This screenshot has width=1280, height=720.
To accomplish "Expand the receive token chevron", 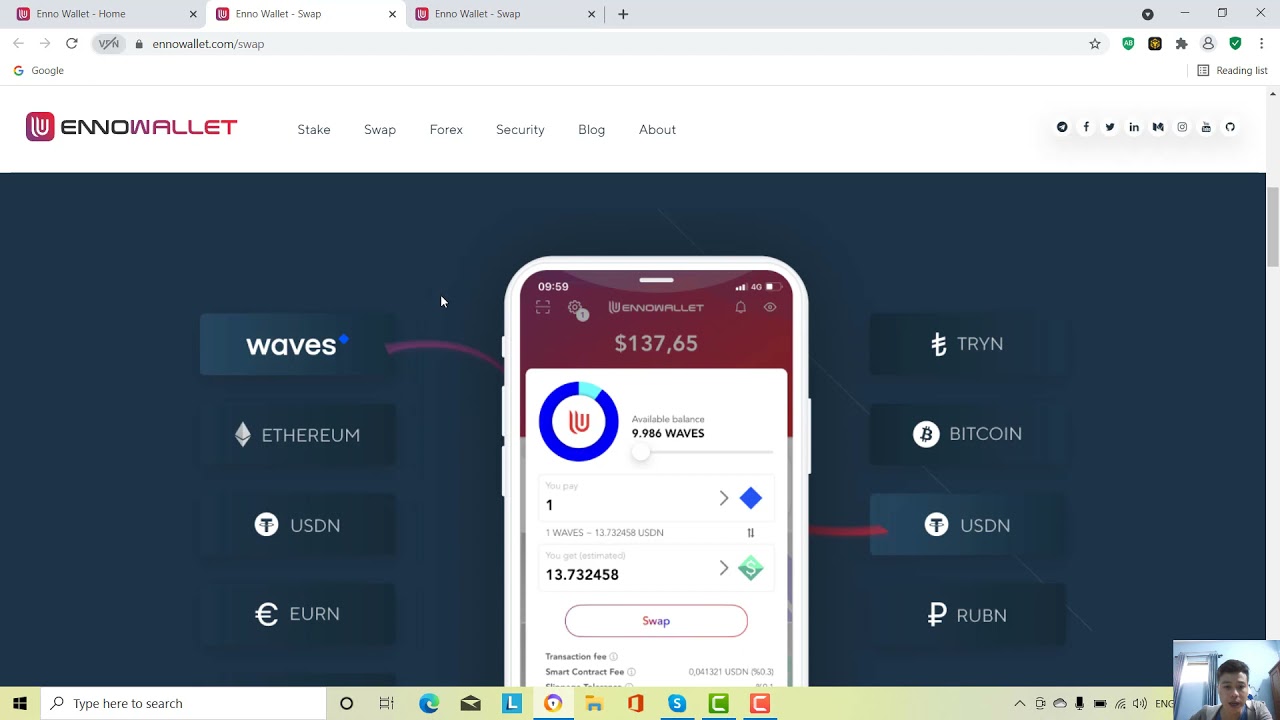I will [724, 568].
